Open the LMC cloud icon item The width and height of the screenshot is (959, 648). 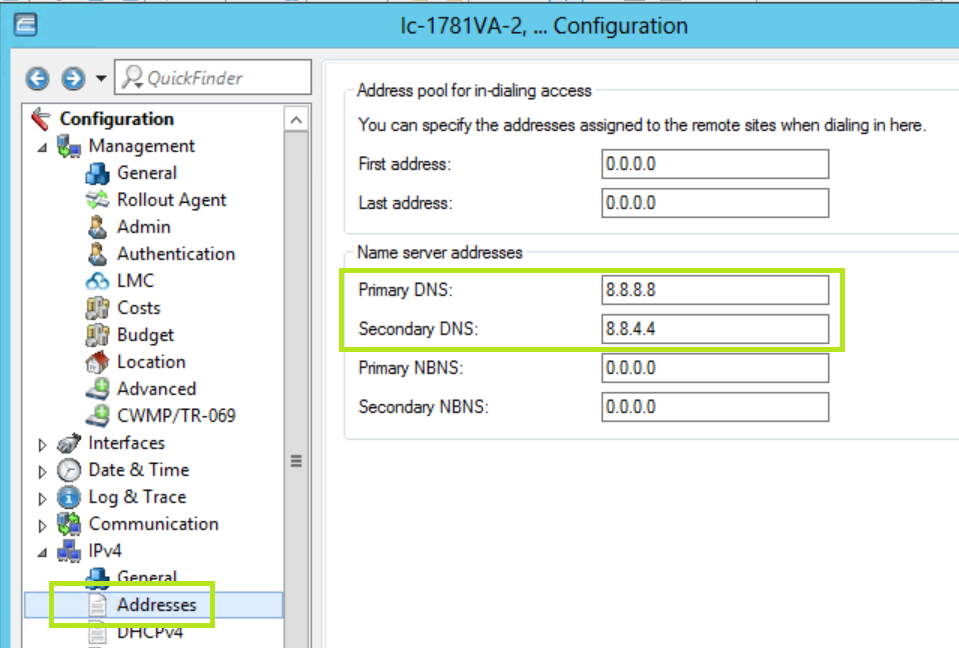(97, 281)
